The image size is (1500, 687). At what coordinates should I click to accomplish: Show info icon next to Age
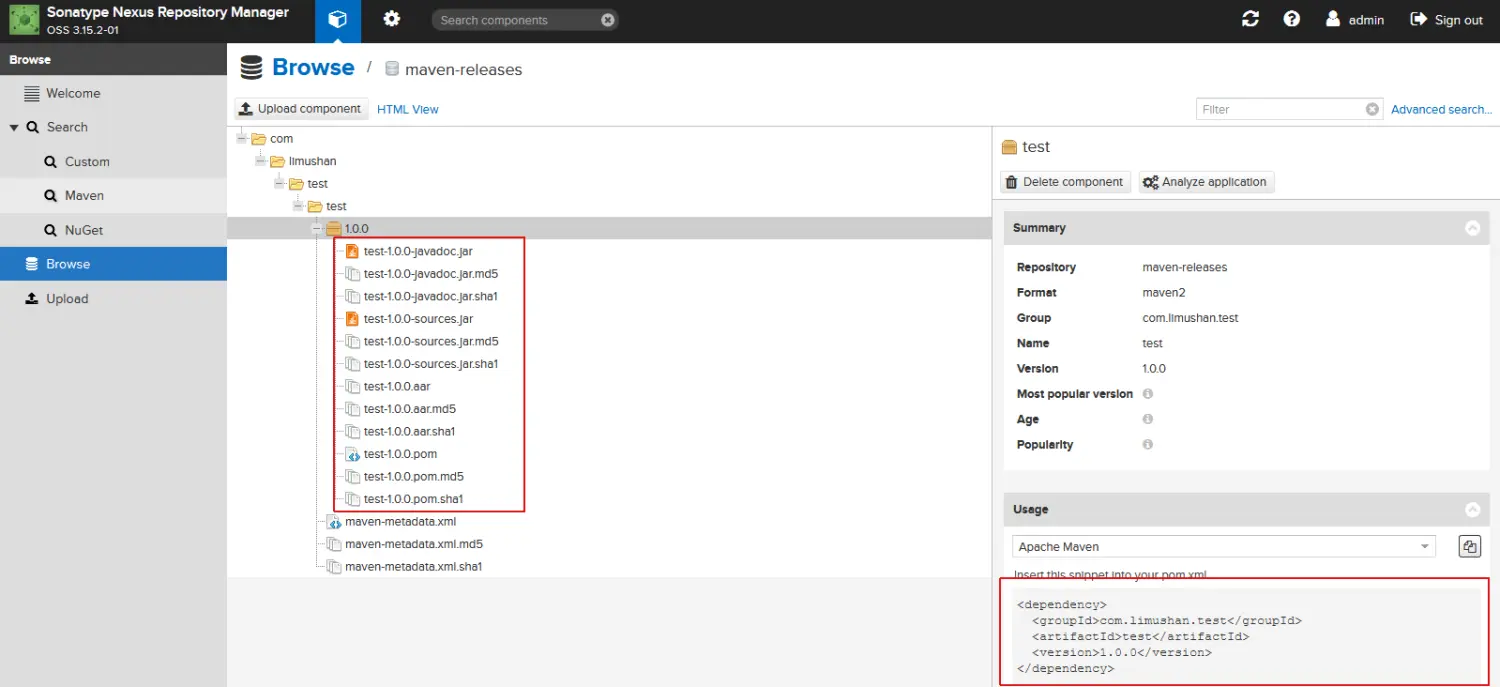click(1148, 419)
